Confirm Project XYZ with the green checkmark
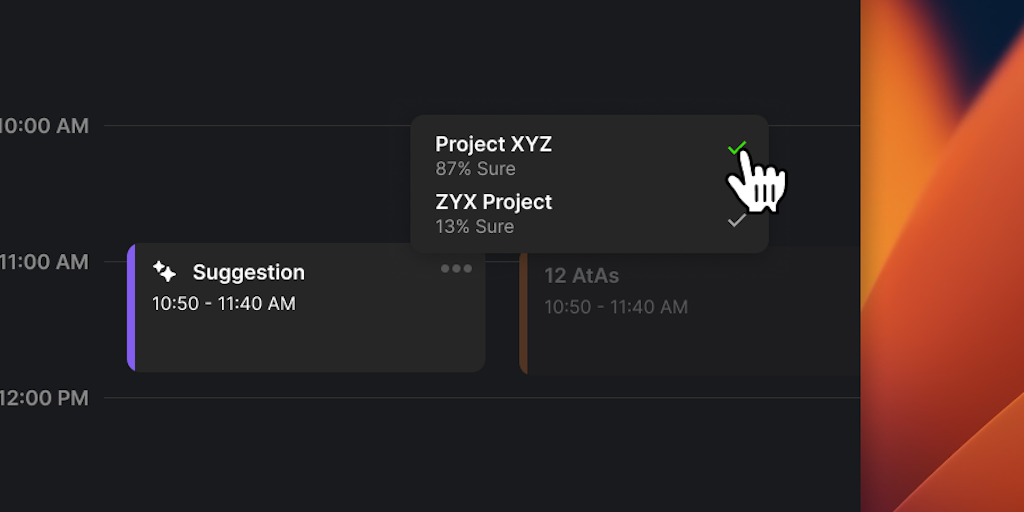1024x512 pixels. tap(737, 148)
